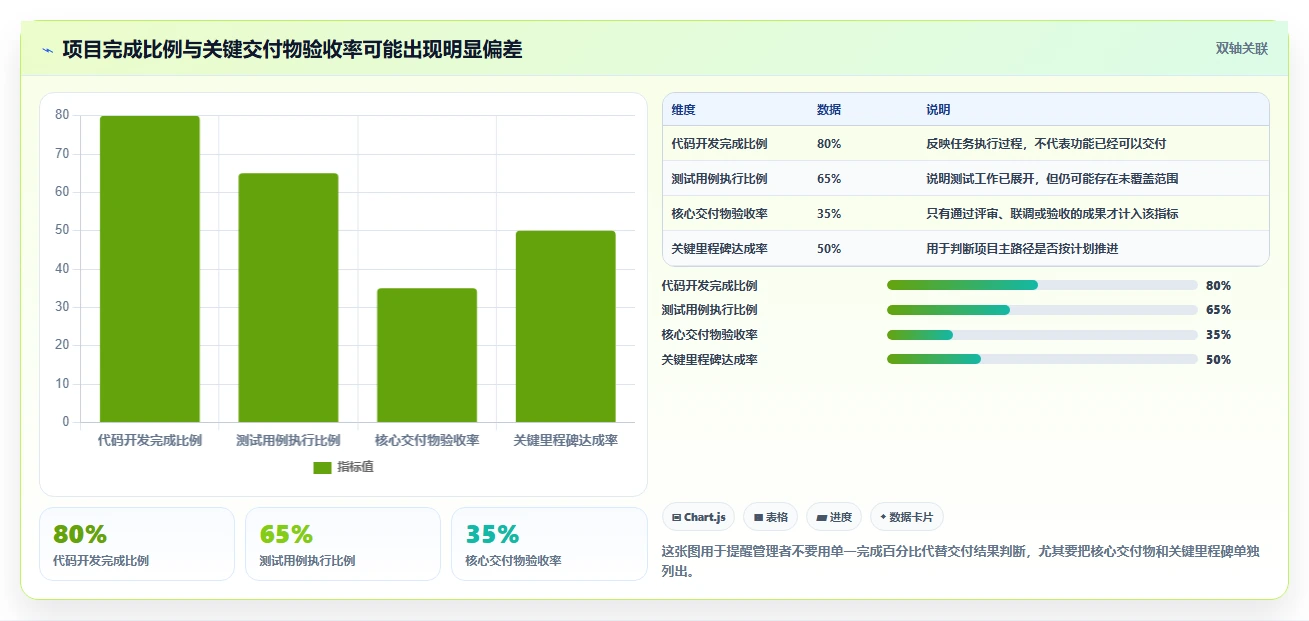
Task: Click the 35% value in the table
Action: pos(829,214)
